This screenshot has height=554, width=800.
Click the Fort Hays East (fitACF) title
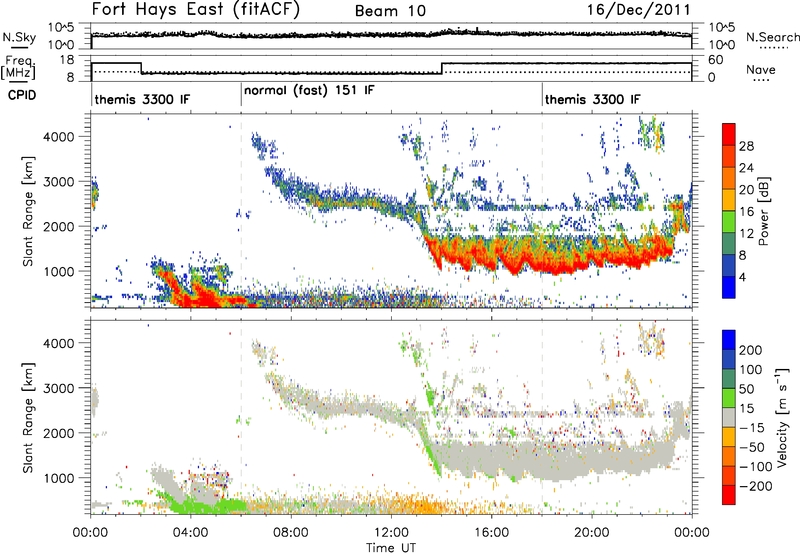click(x=196, y=10)
